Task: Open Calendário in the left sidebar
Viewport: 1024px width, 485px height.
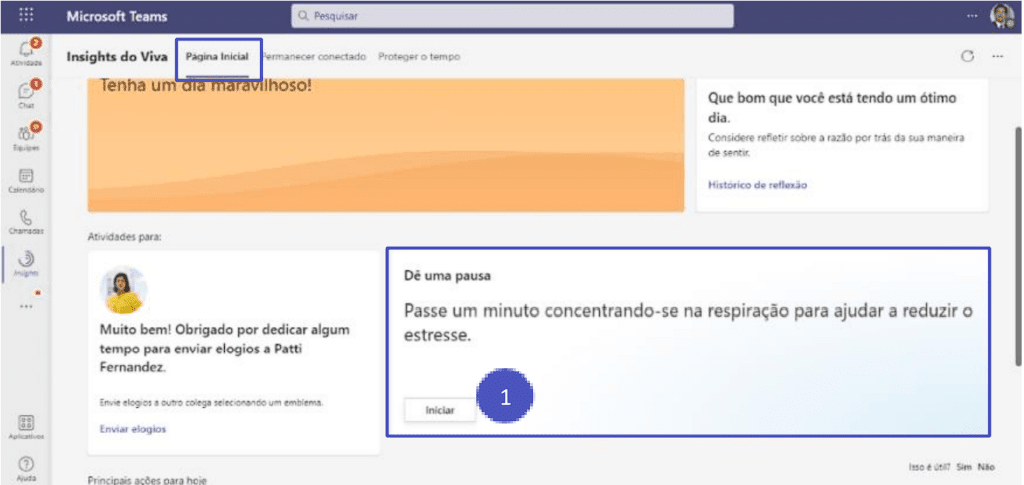Action: [x=26, y=180]
